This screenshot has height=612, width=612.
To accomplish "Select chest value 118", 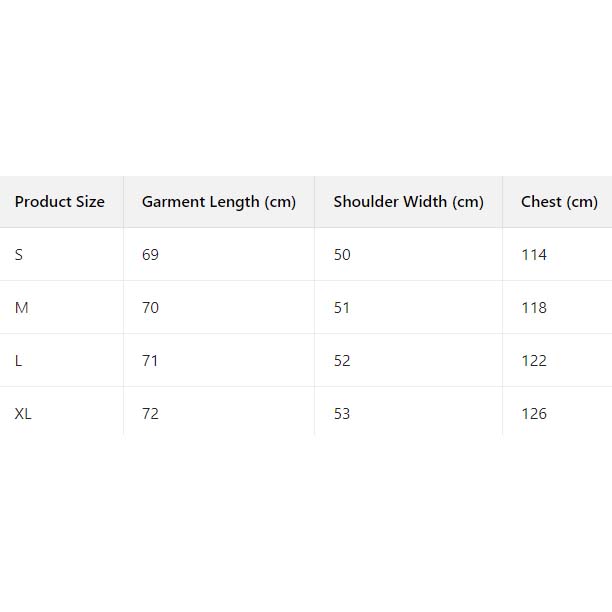I will coord(534,308).
